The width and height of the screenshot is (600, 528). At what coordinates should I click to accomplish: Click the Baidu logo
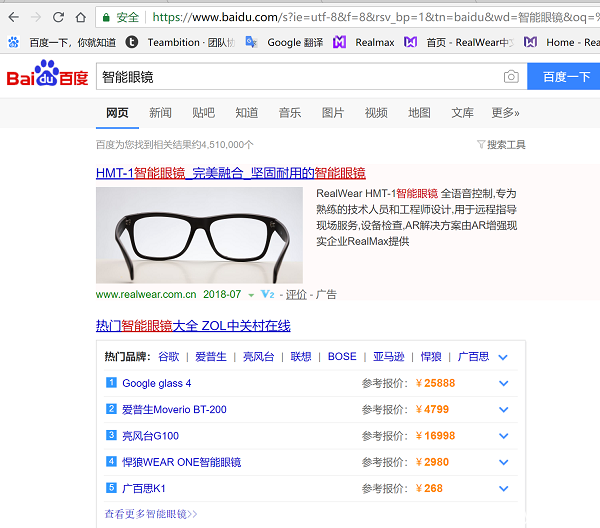tap(47, 73)
